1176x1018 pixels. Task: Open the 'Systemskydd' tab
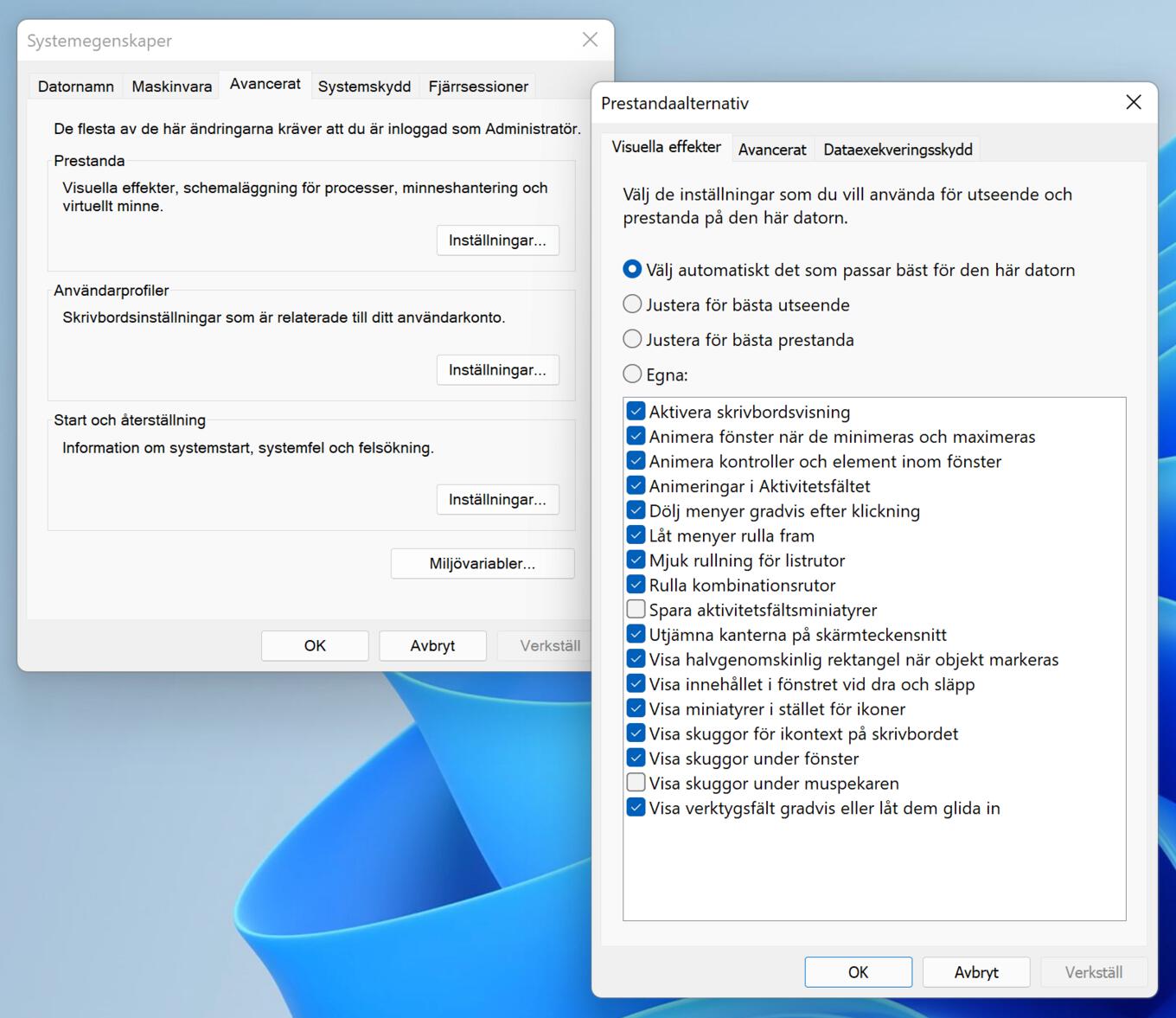(x=364, y=86)
